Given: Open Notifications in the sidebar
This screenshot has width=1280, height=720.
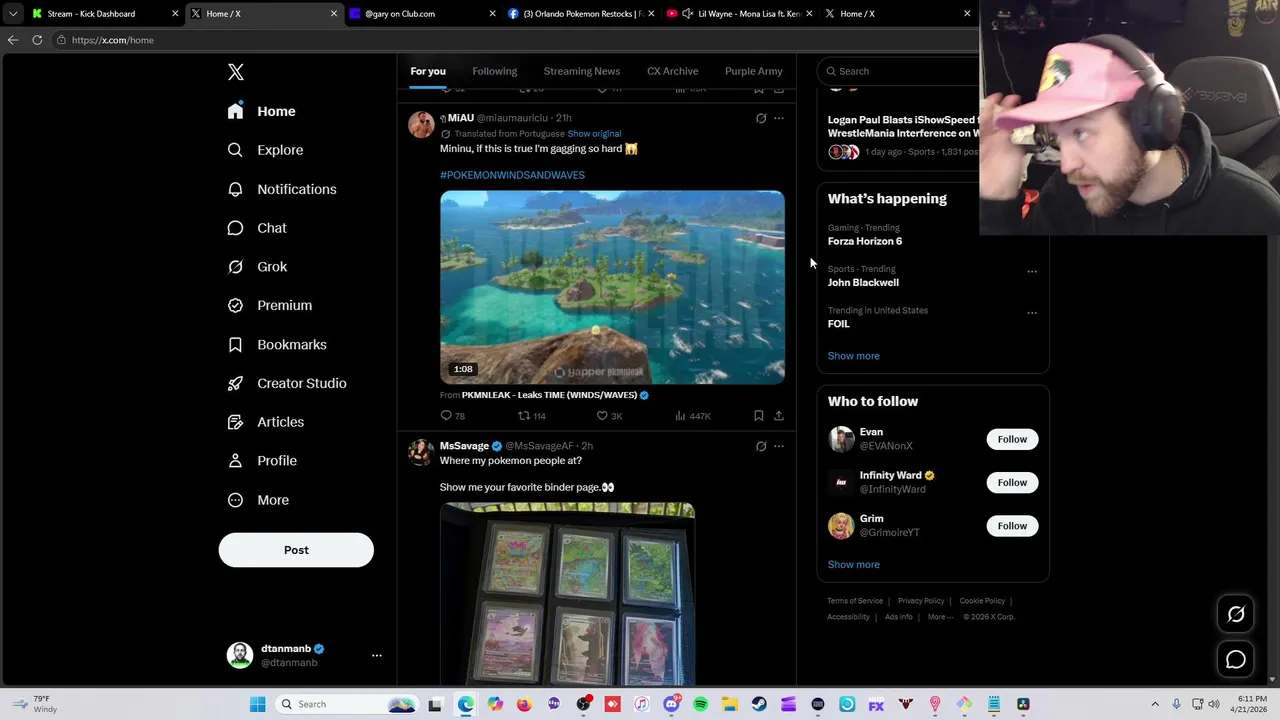Looking at the screenshot, I should pyautogui.click(x=282, y=189).
